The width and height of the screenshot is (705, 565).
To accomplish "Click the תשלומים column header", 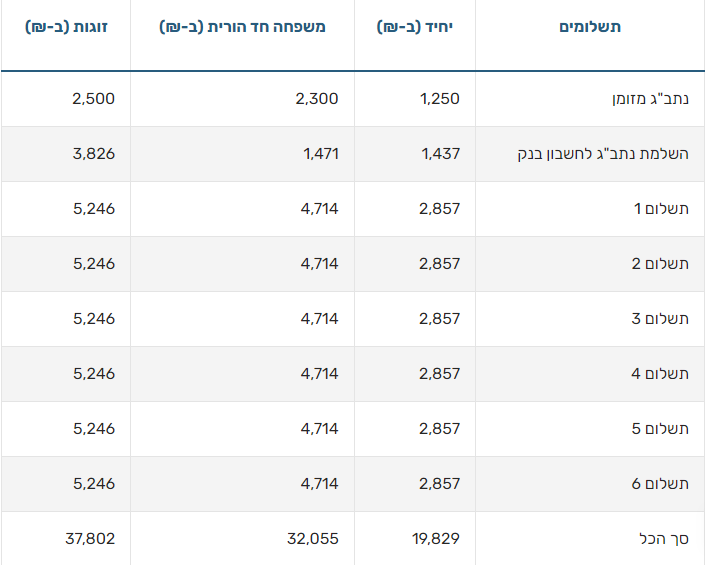I will [x=590, y=27].
